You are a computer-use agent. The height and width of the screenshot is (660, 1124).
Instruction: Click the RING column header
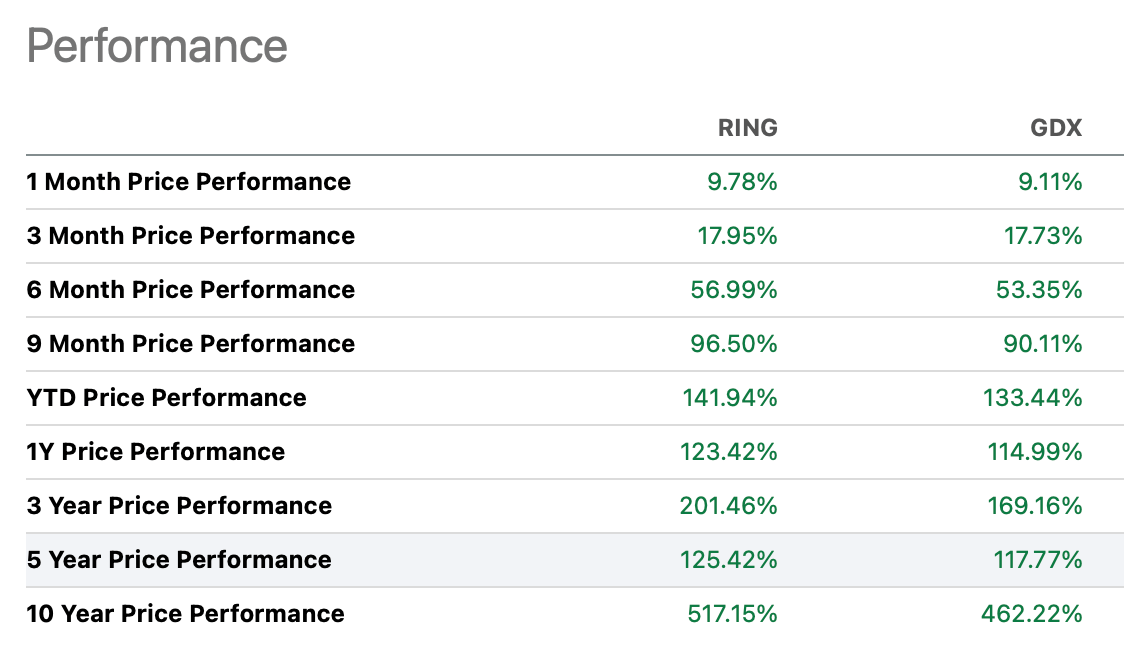[747, 128]
